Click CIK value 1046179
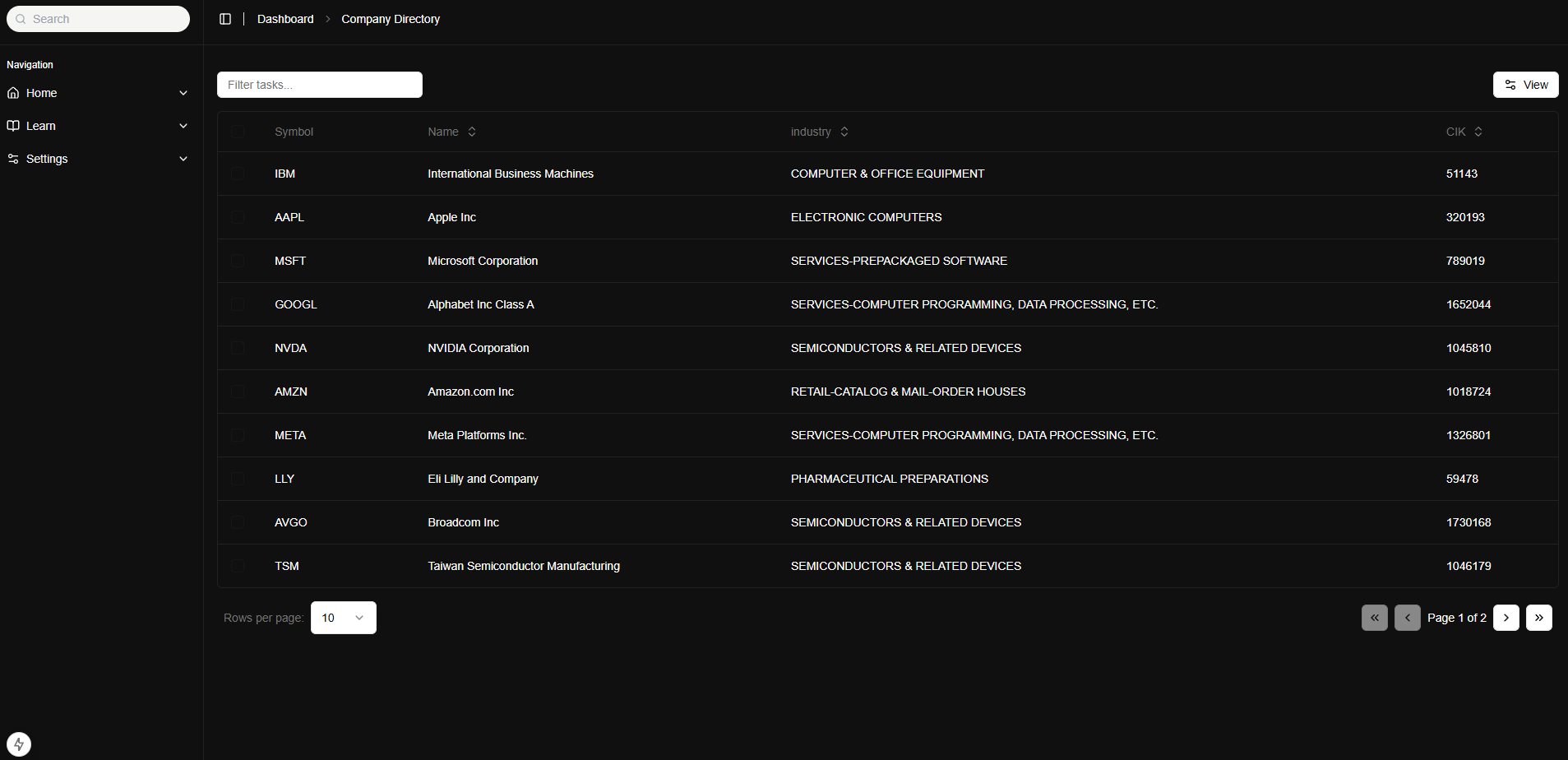 pos(1469,566)
